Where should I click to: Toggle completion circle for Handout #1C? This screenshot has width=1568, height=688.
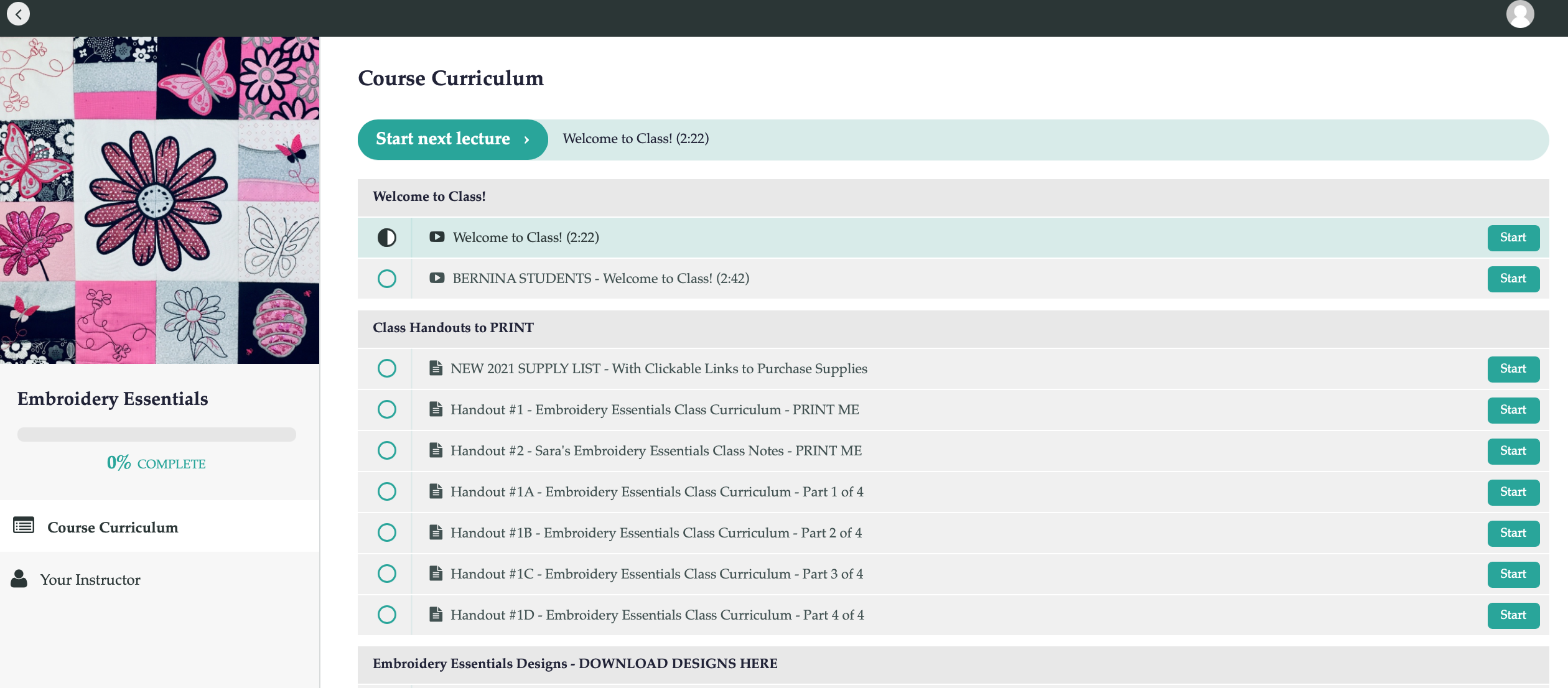387,574
